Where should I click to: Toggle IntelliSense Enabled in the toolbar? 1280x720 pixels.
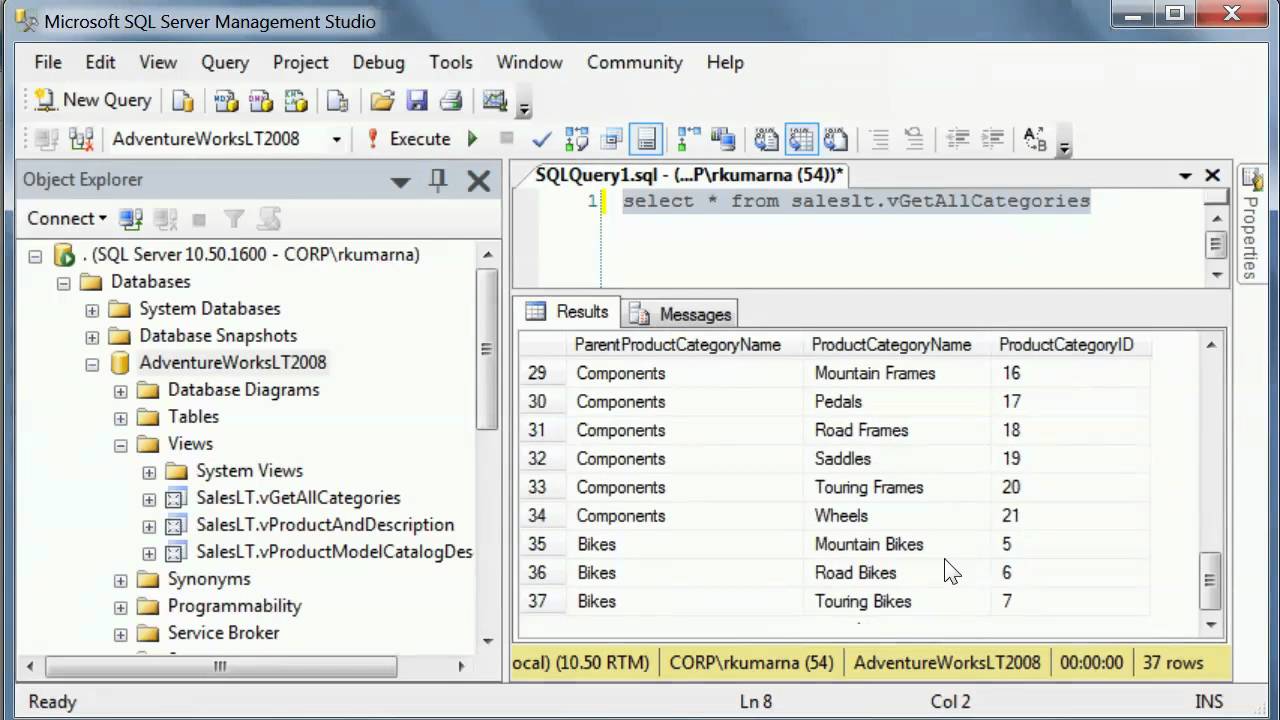pyautogui.click(x=646, y=139)
